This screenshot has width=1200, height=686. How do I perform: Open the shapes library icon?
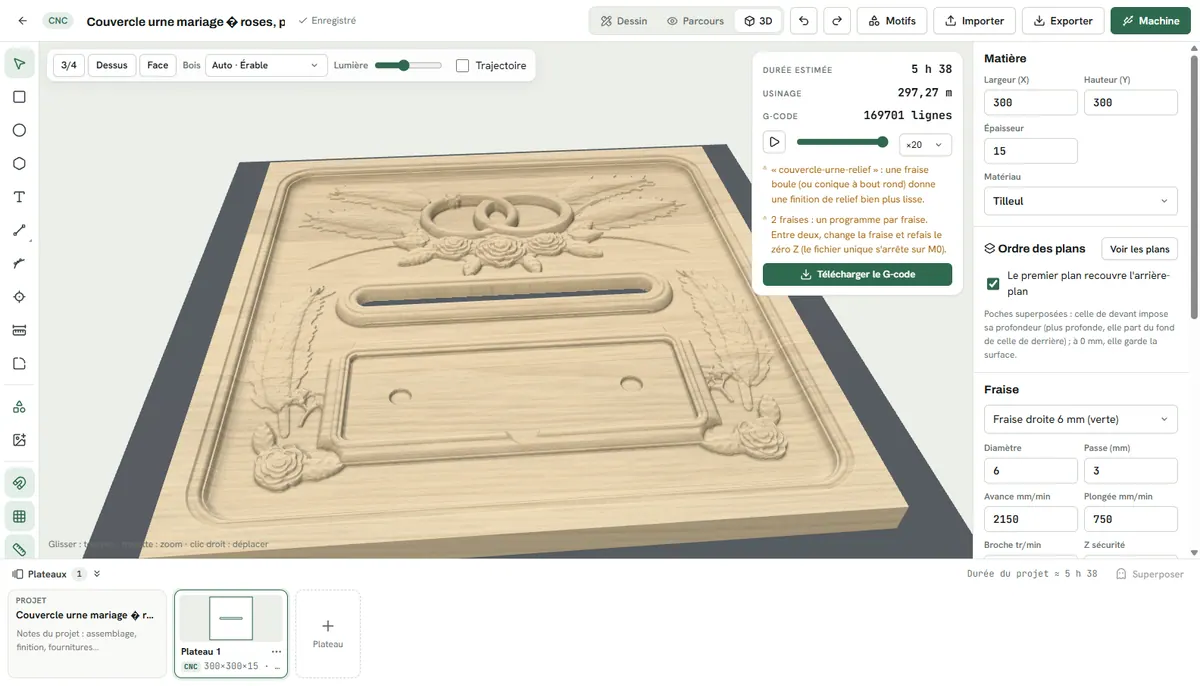click(x=19, y=407)
